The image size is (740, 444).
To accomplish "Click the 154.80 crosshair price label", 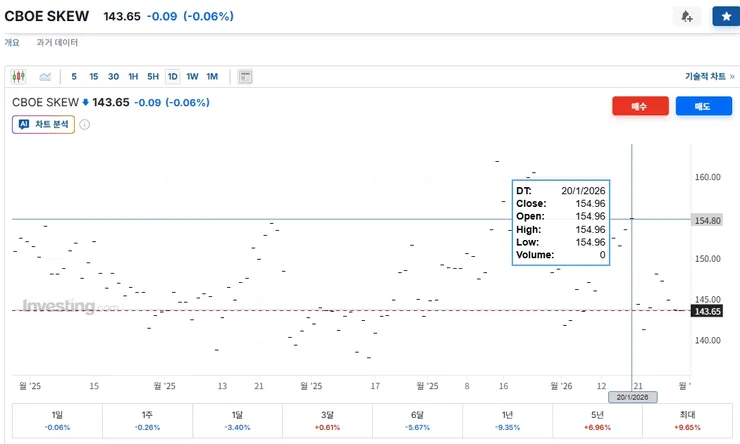I will (707, 220).
